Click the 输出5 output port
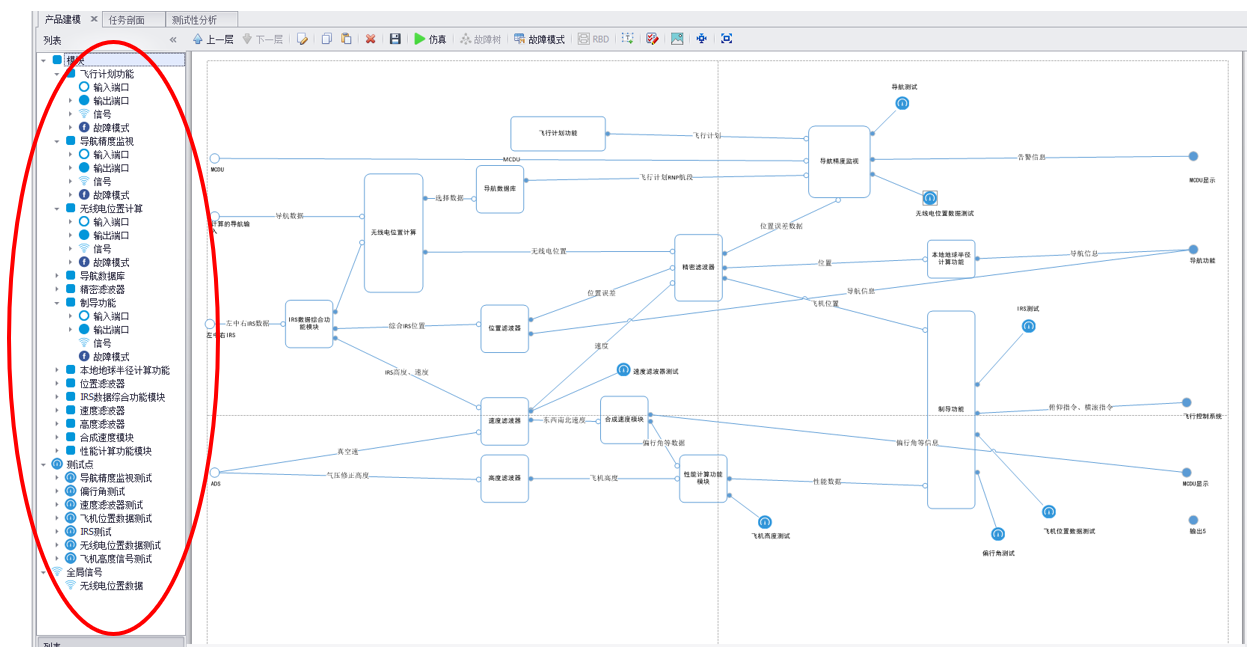The height and width of the screenshot is (651, 1247). tap(1193, 520)
